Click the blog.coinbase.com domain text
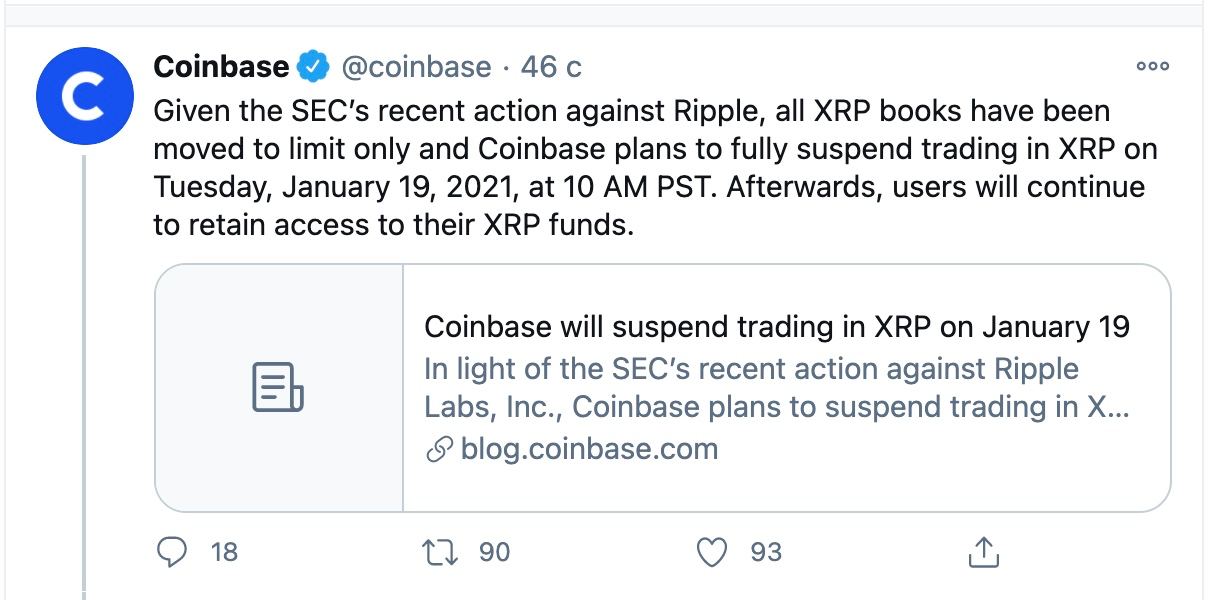Screen dimensions: 1224x600 (x=589, y=449)
